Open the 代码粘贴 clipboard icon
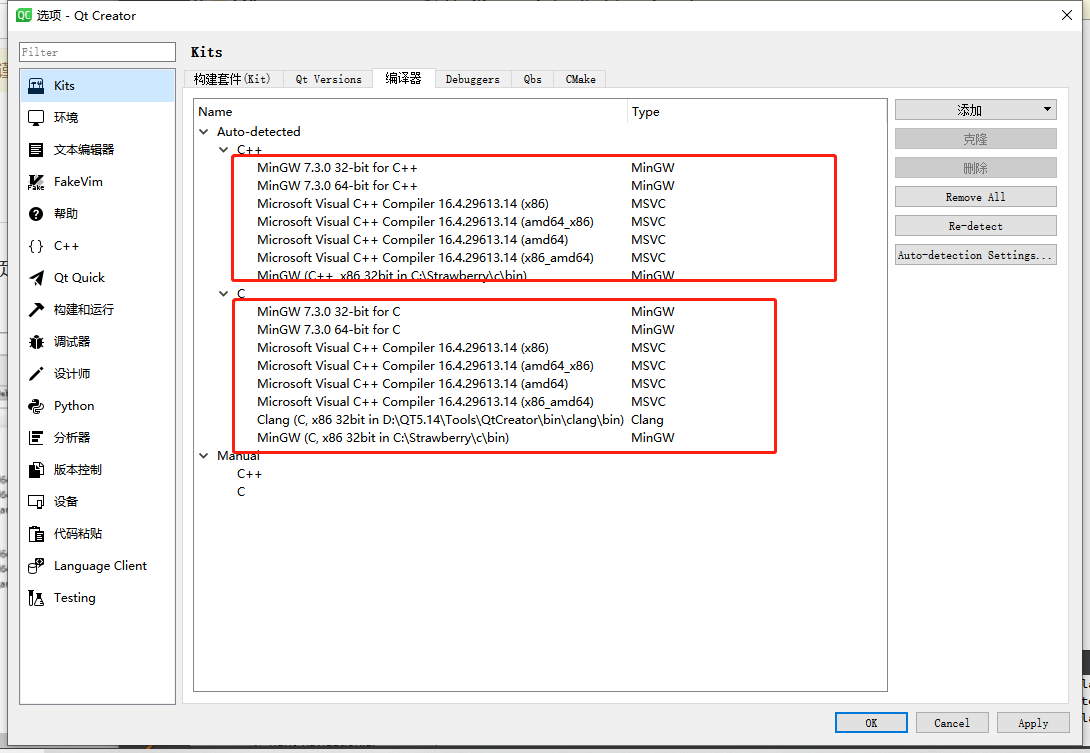1090x753 pixels. [x=36, y=533]
